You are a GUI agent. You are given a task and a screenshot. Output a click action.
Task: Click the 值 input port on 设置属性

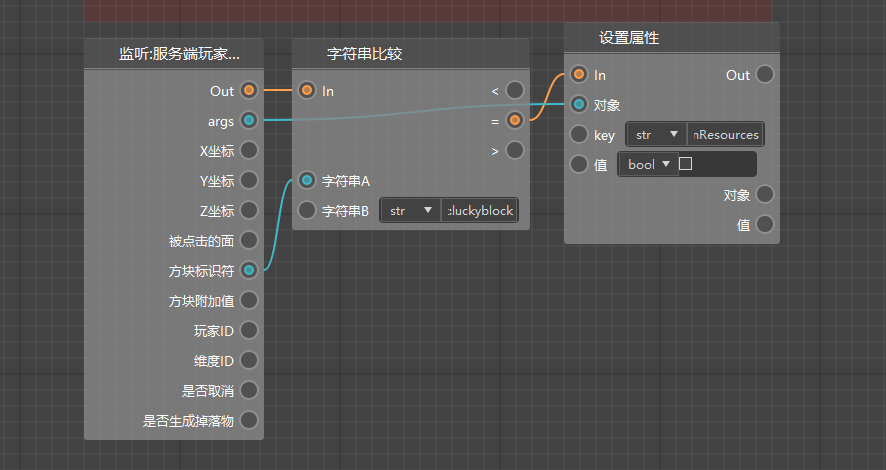click(x=579, y=164)
